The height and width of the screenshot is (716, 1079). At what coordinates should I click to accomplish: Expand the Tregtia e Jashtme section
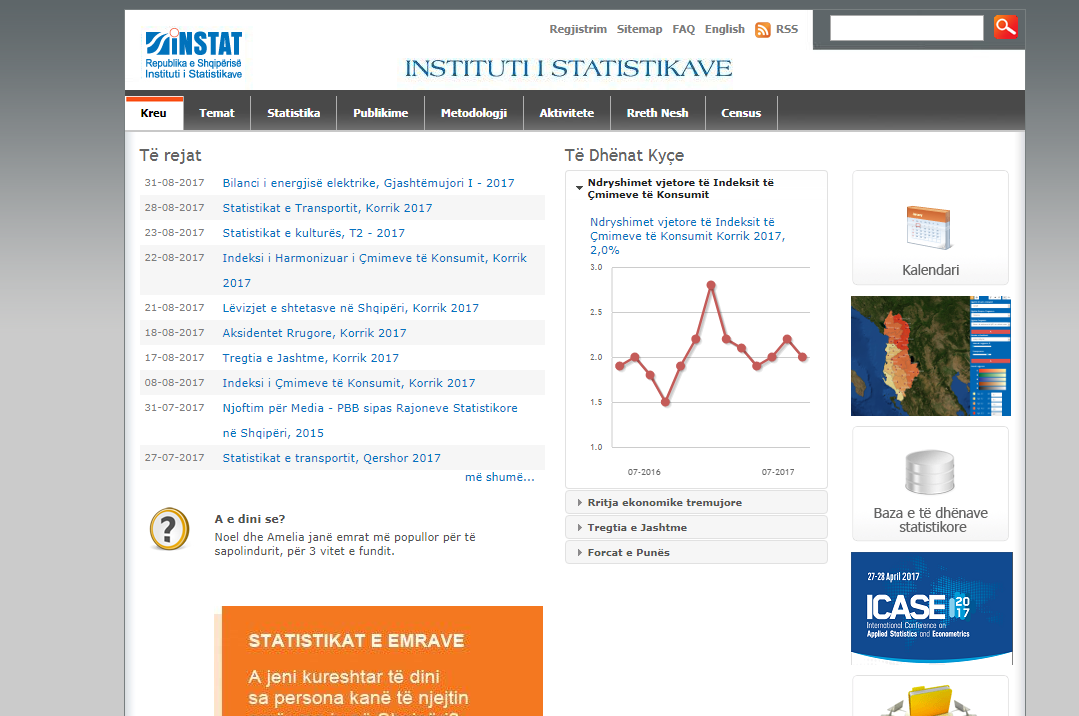[696, 527]
